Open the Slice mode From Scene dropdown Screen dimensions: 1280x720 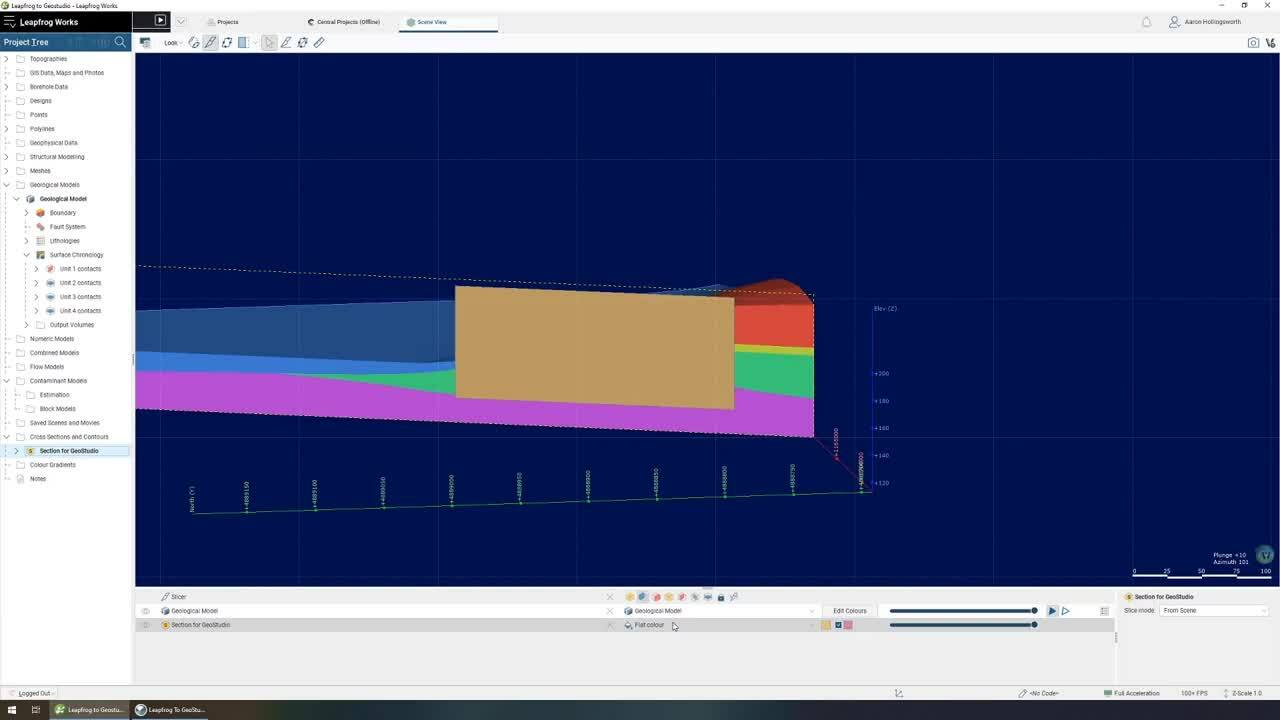(1214, 611)
